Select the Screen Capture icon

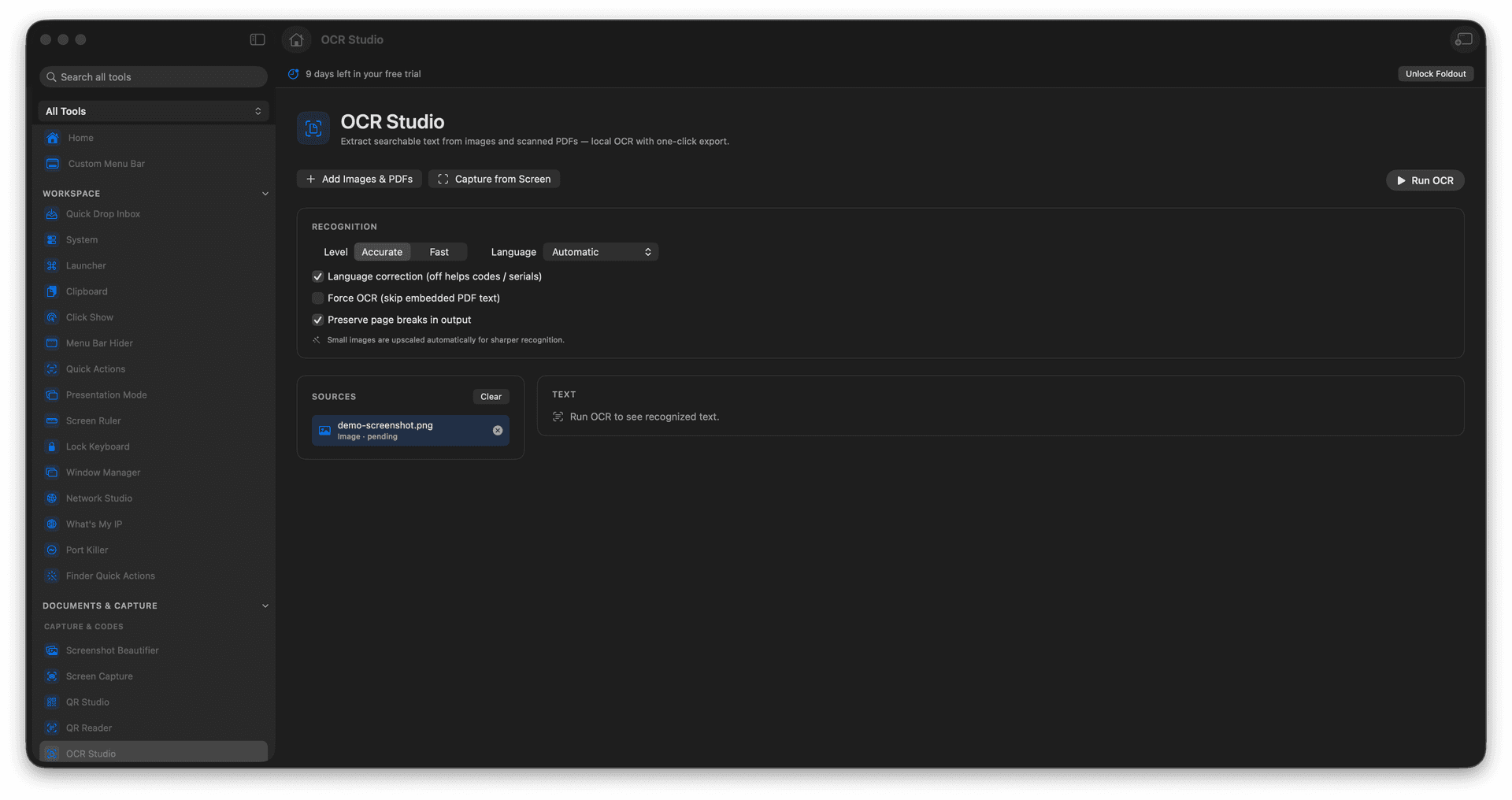point(52,676)
